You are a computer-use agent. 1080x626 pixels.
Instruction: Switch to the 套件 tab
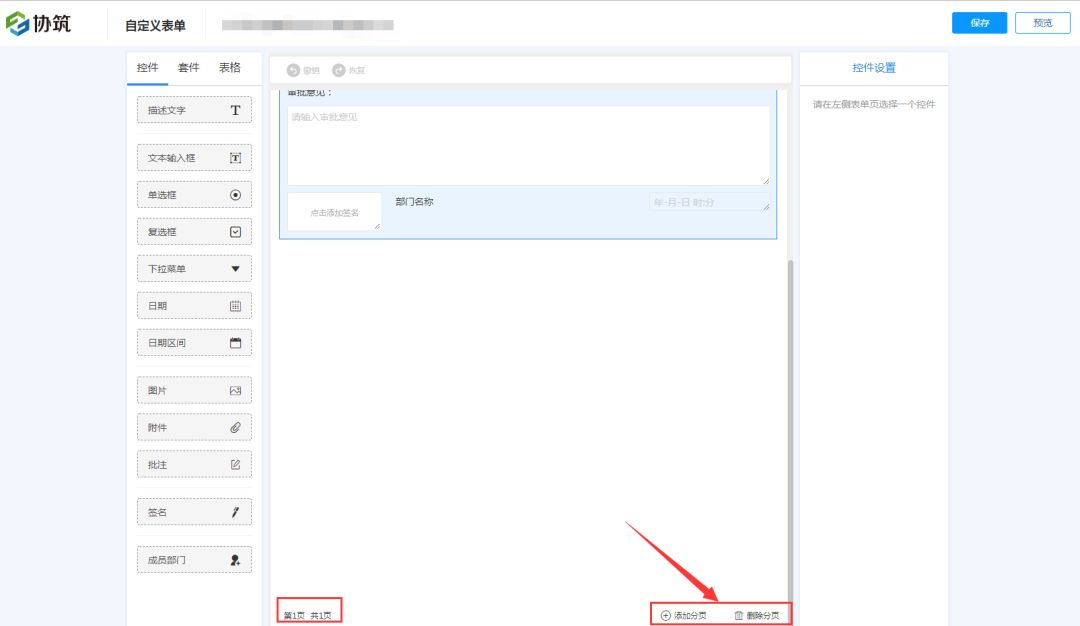(189, 68)
